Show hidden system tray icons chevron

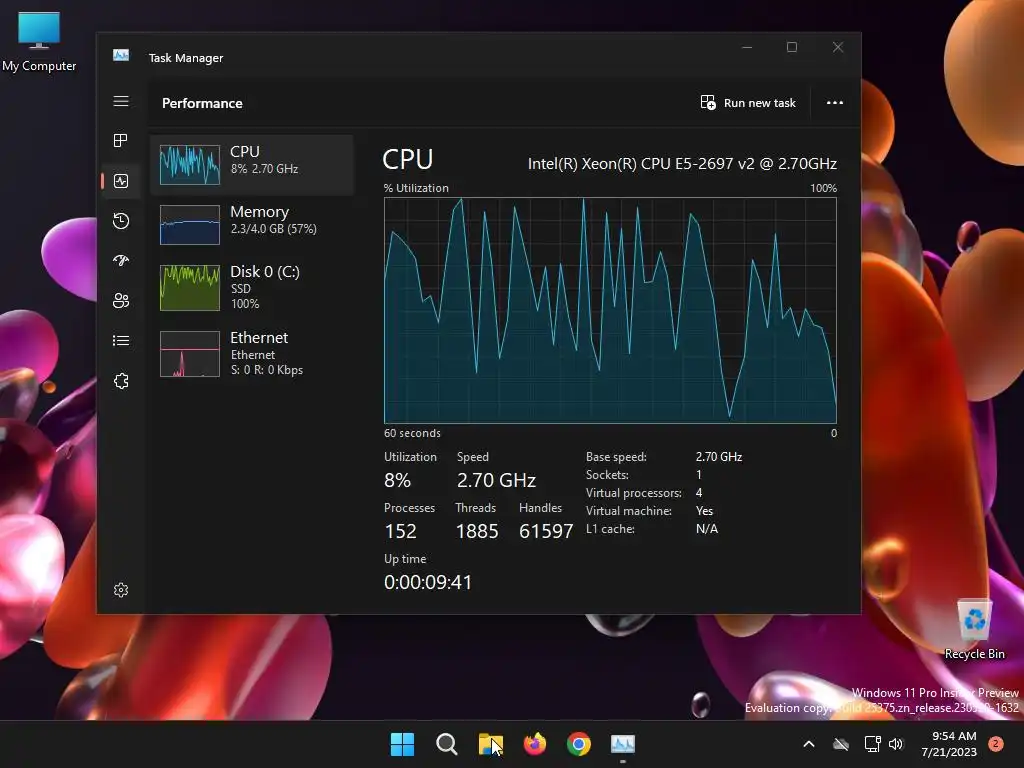point(808,744)
